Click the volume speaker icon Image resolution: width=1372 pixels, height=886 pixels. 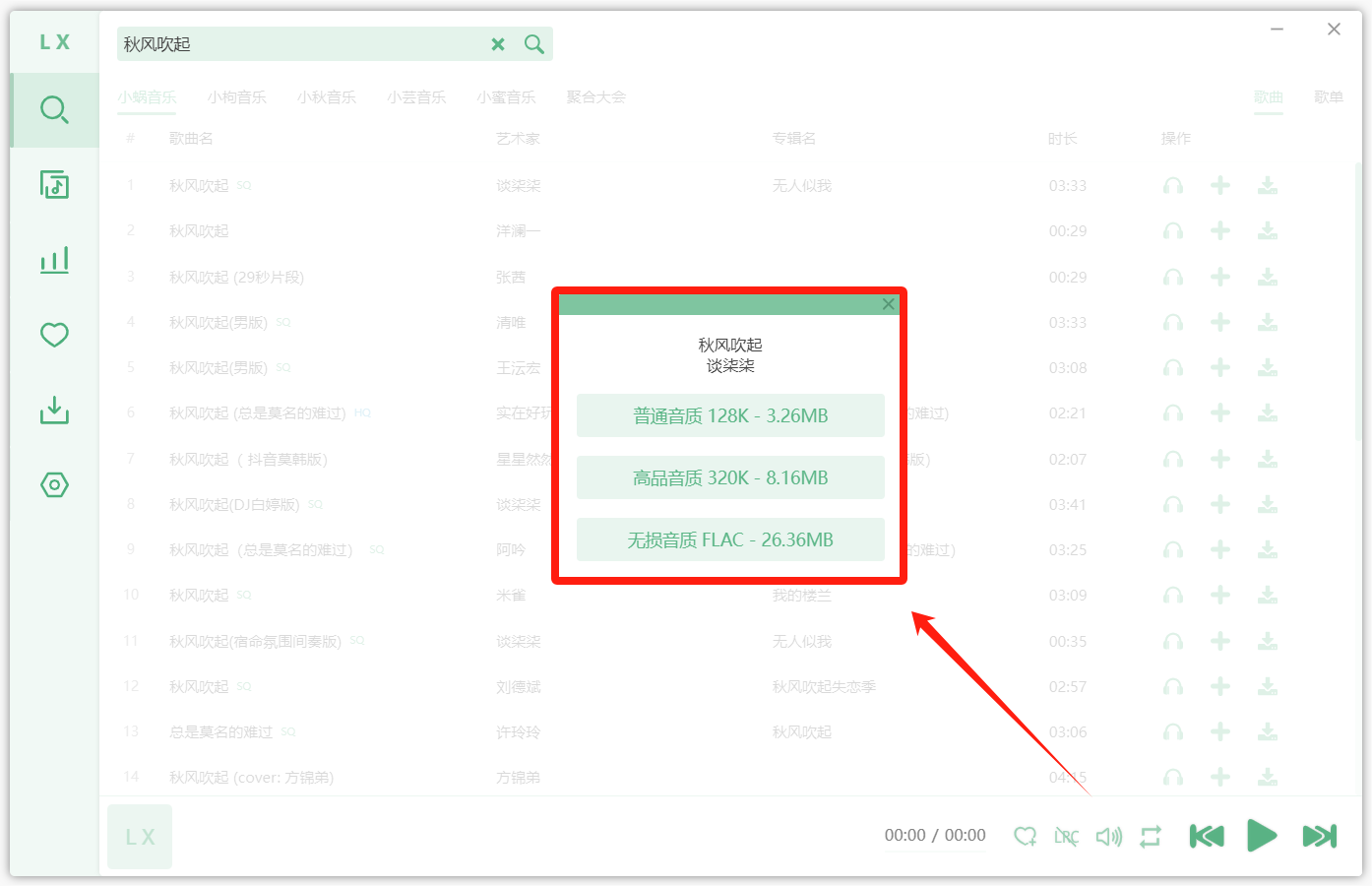tap(1108, 837)
